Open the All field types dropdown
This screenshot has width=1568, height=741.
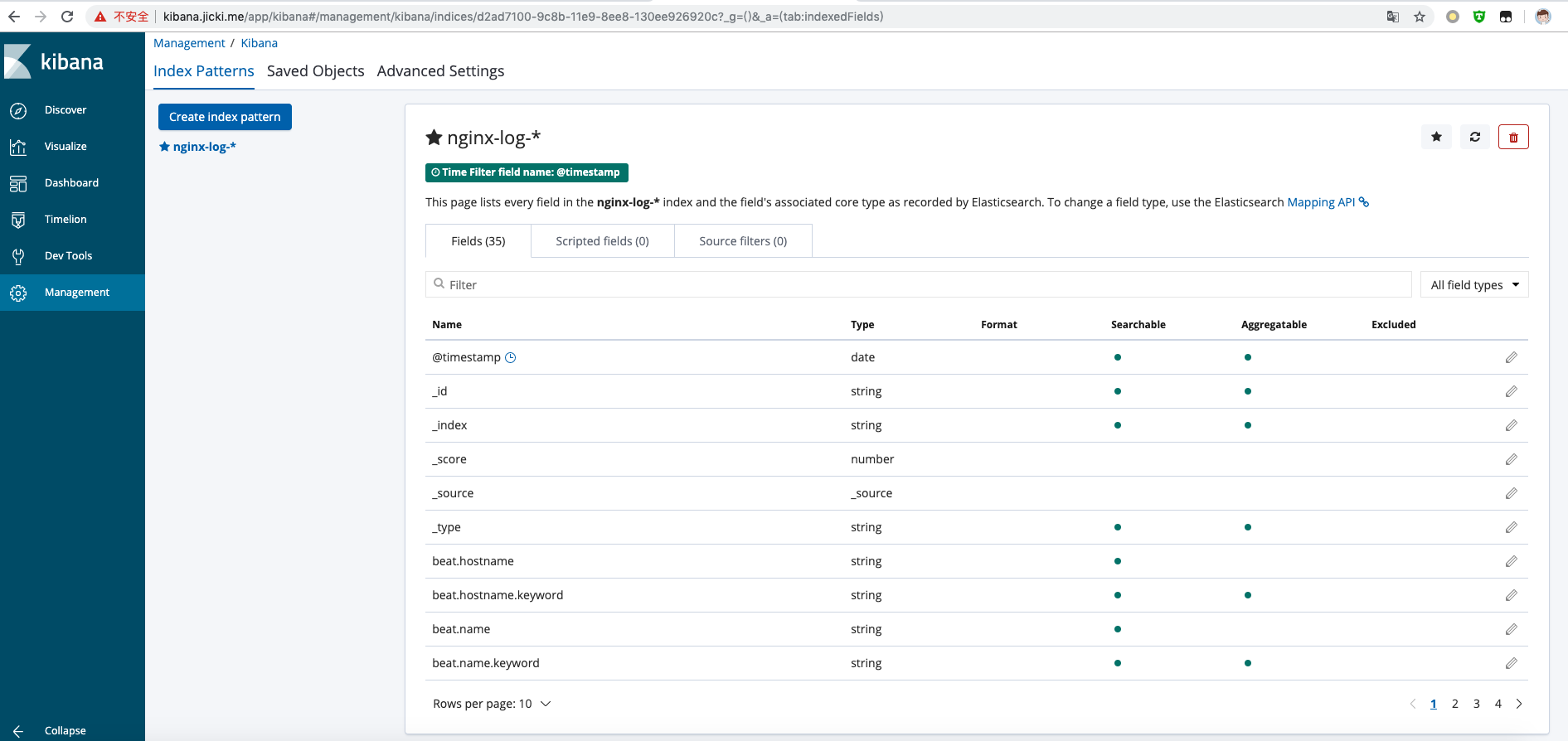point(1473,285)
